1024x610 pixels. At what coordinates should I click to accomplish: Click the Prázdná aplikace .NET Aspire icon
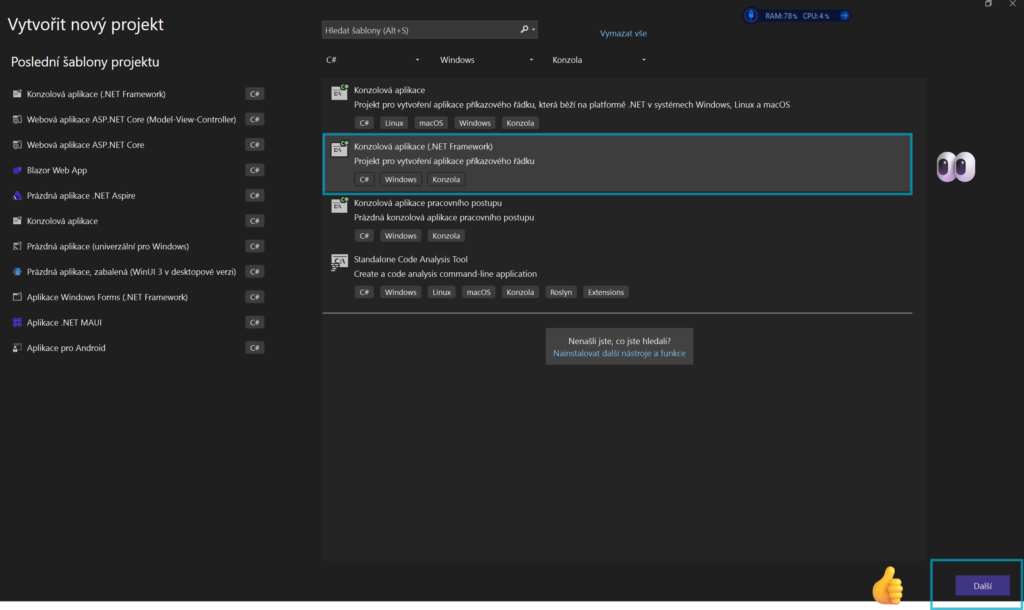[x=17, y=196]
